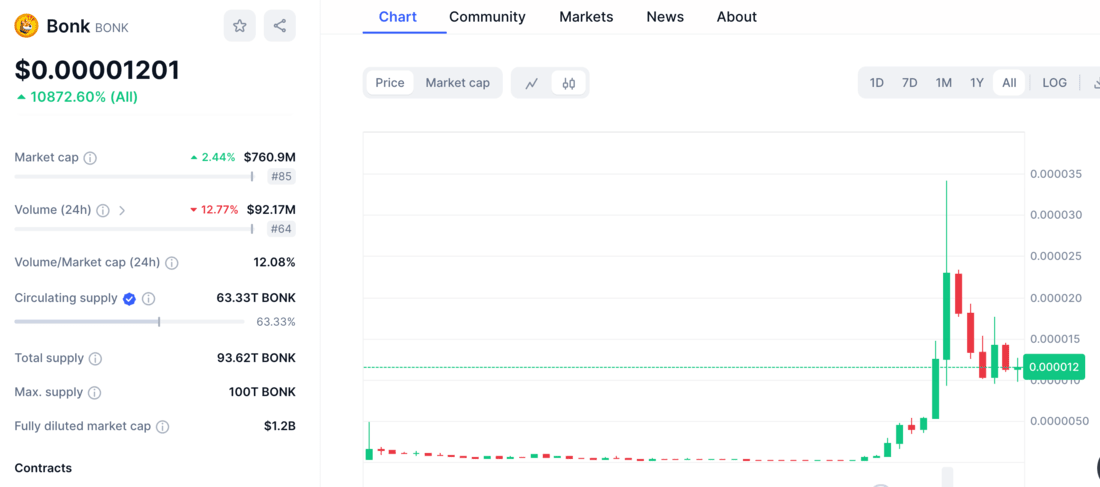This screenshot has width=1100, height=487.
Task: Click the Circulating supply info icon
Action: coord(149,299)
